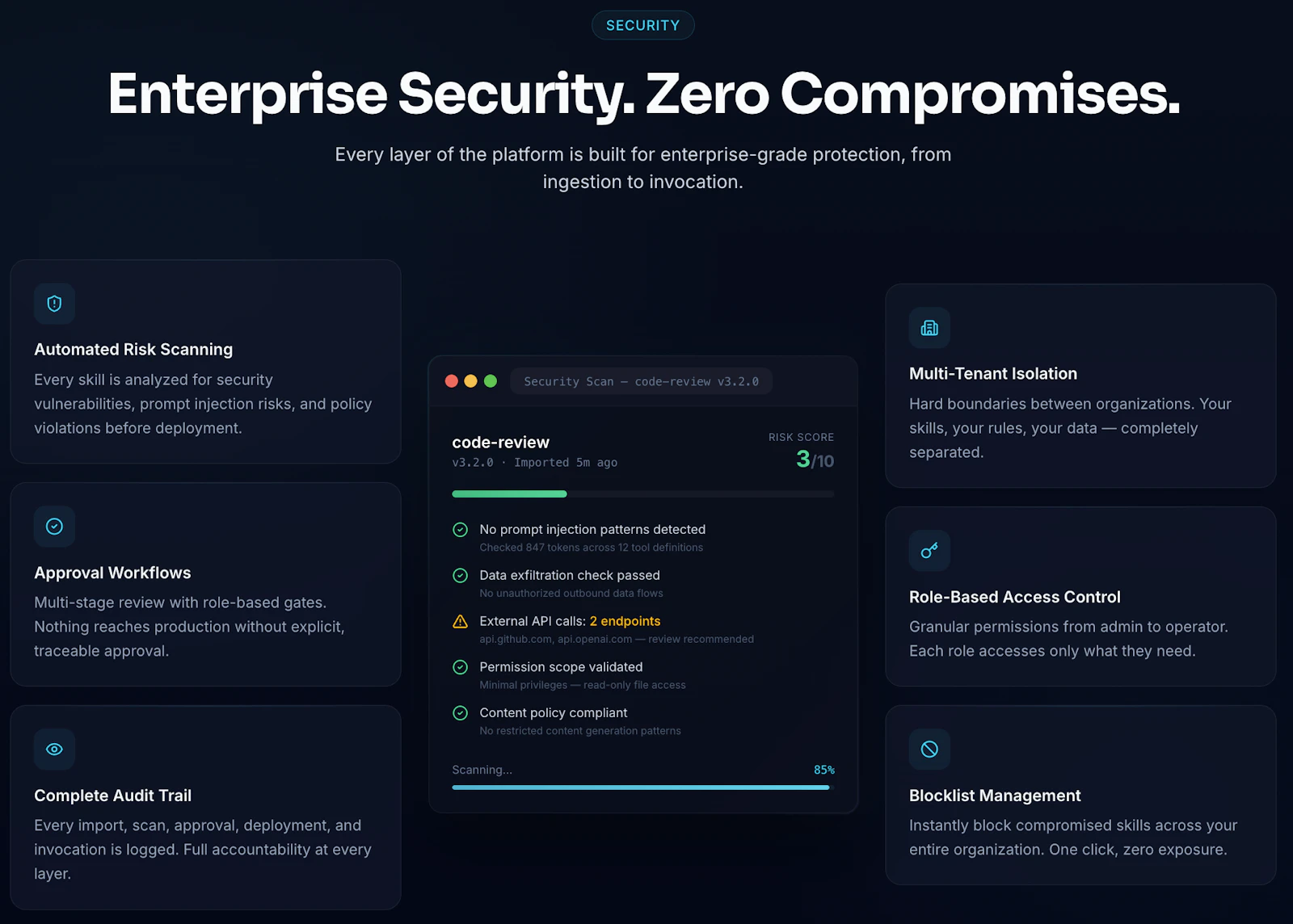
Task: Click the green window dot in scan panel
Action: click(x=491, y=381)
